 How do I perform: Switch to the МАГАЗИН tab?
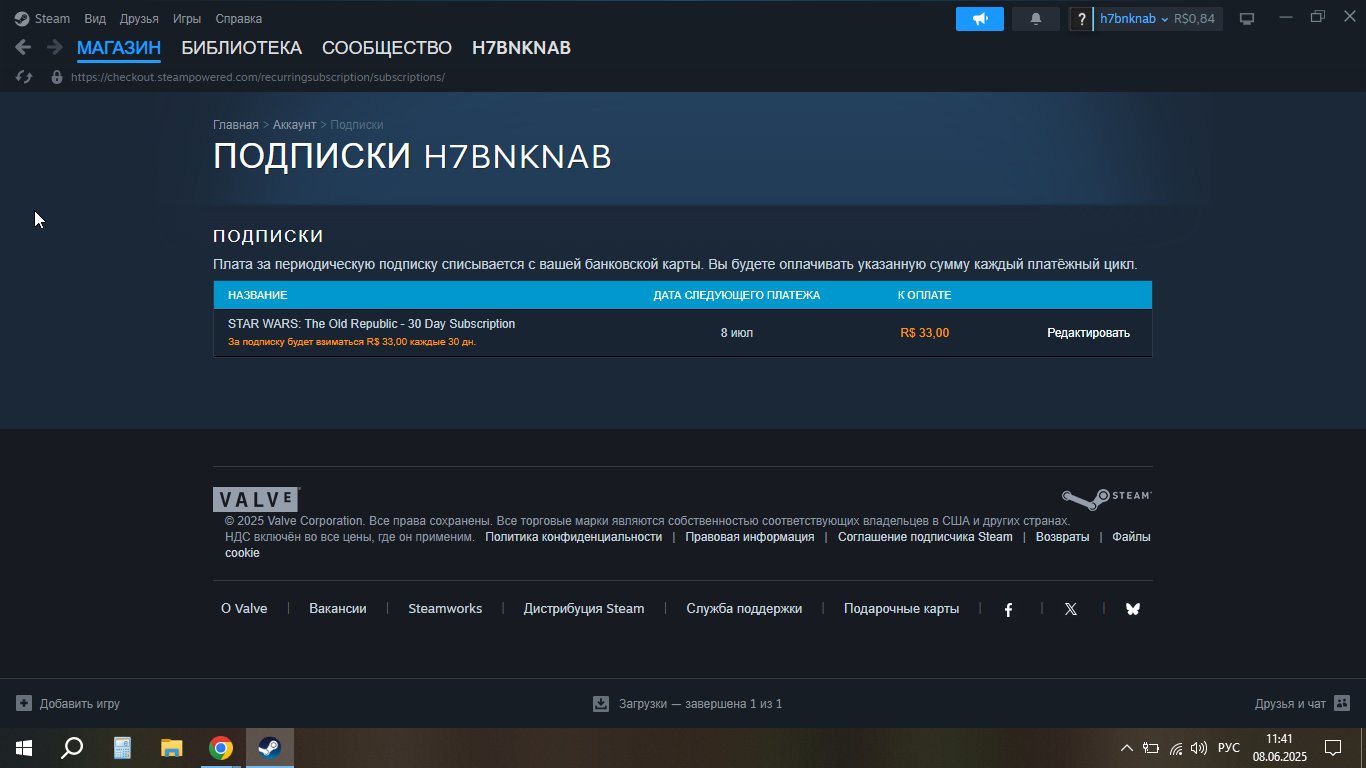coord(119,48)
